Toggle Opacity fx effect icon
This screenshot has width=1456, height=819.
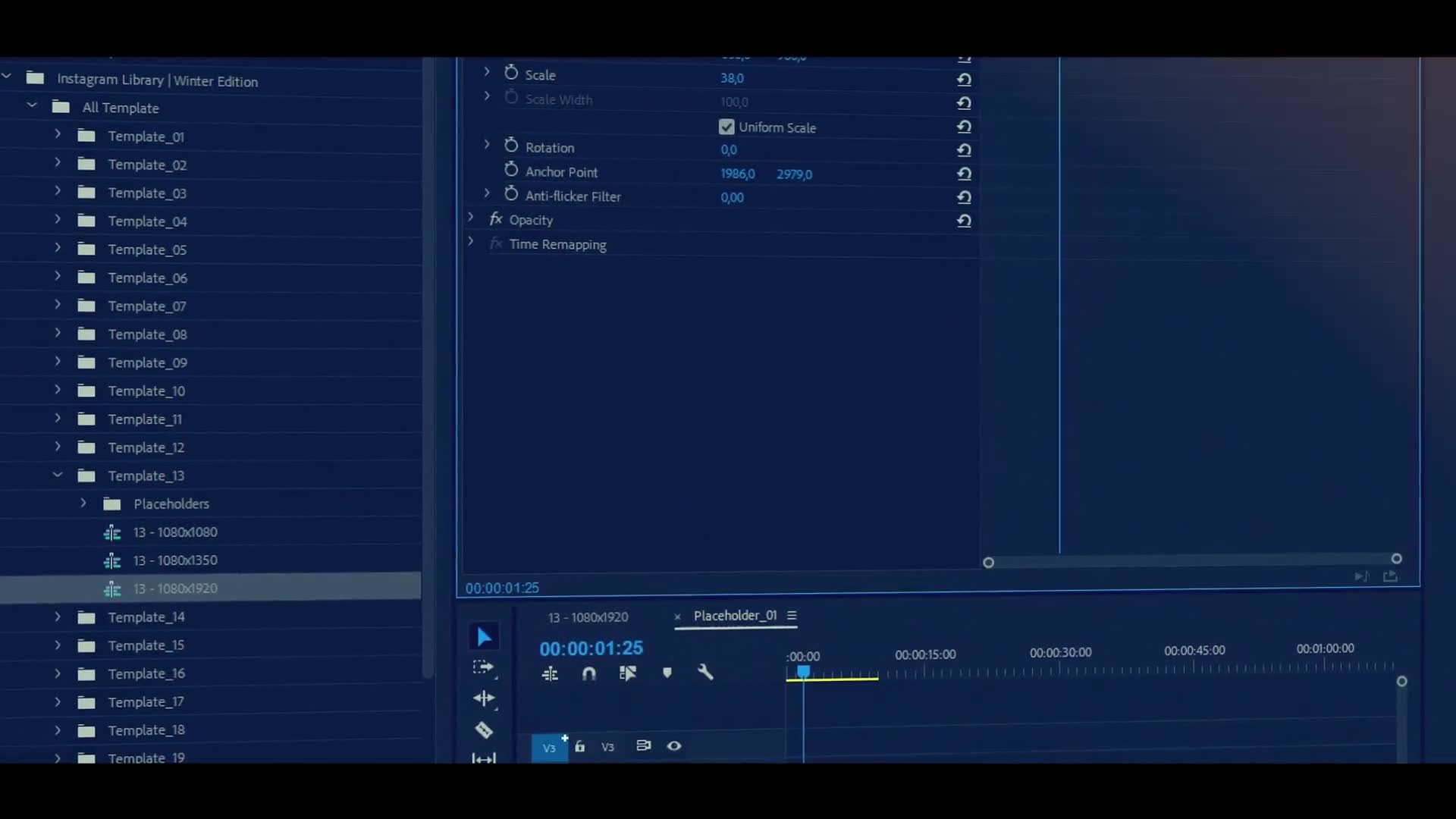click(496, 219)
